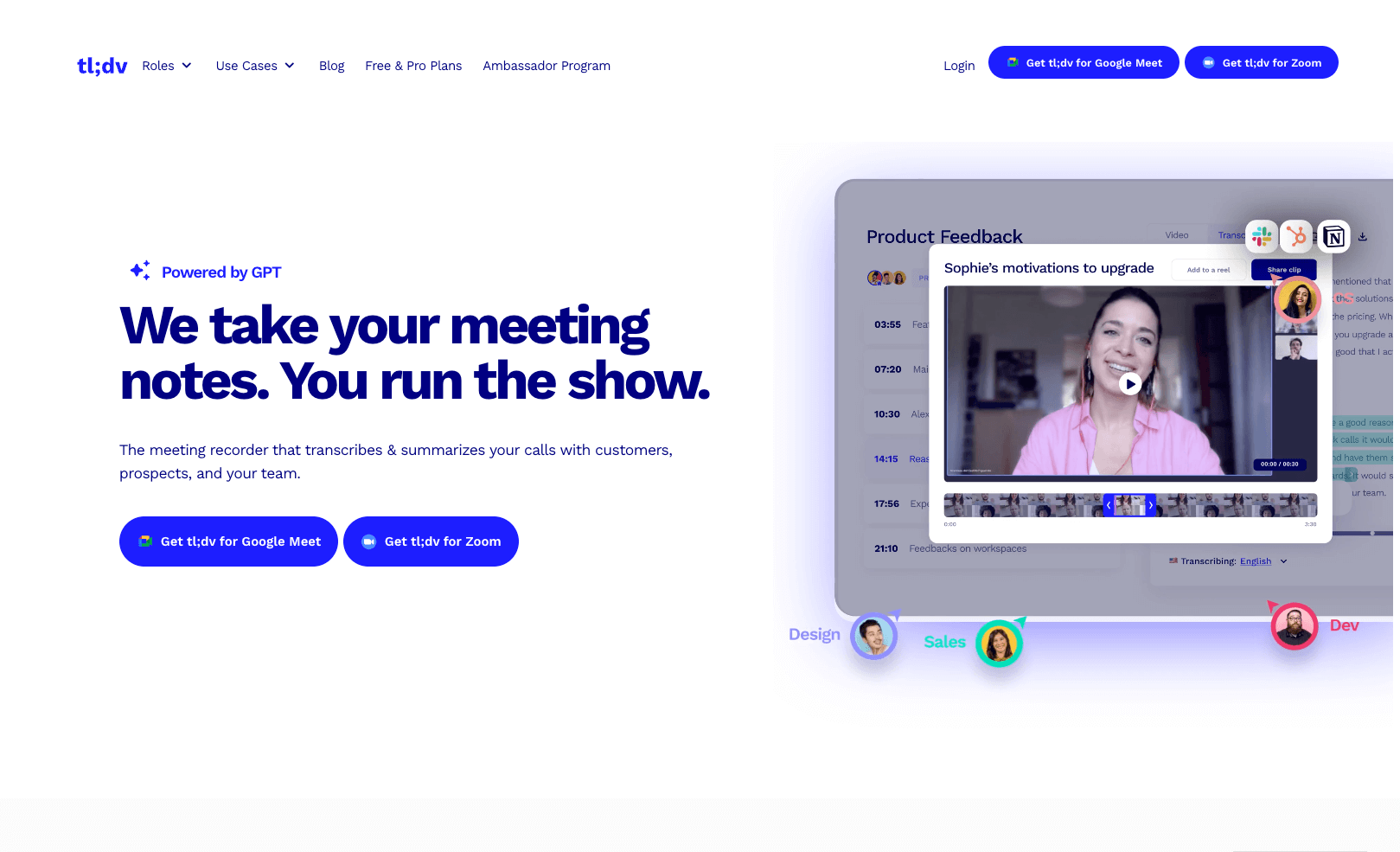This screenshot has height=852, width=1400.
Task: Click Get tl;dv for Zoom in navigation bar
Action: 1262,62
